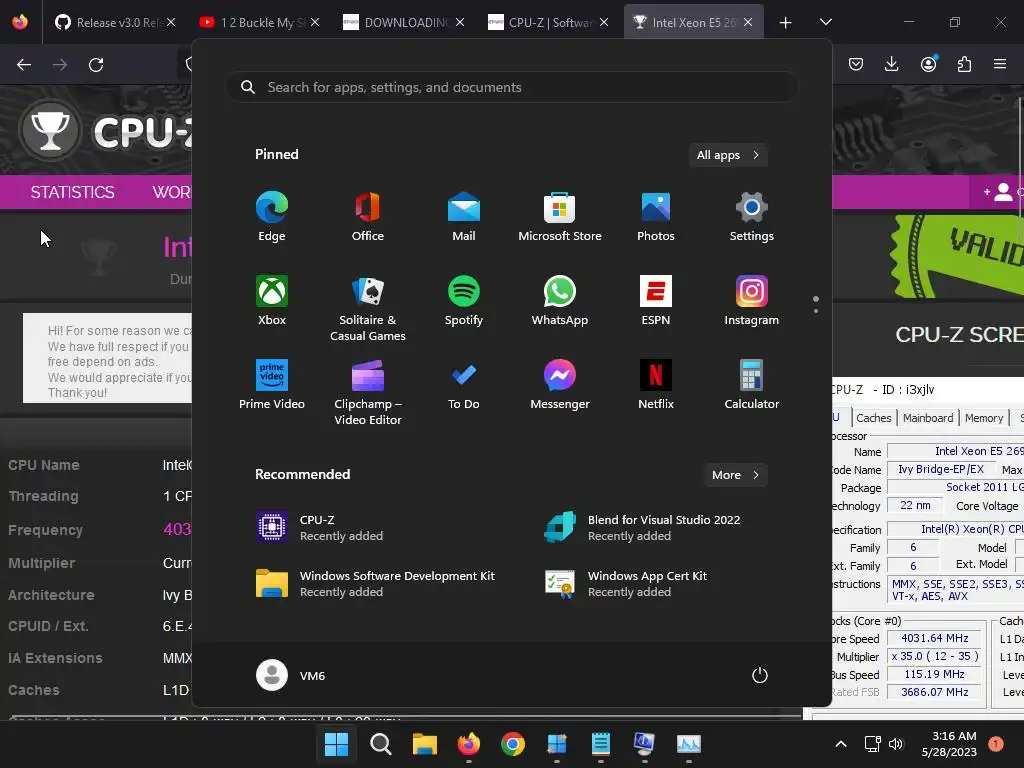Launch the Photos app

click(656, 217)
